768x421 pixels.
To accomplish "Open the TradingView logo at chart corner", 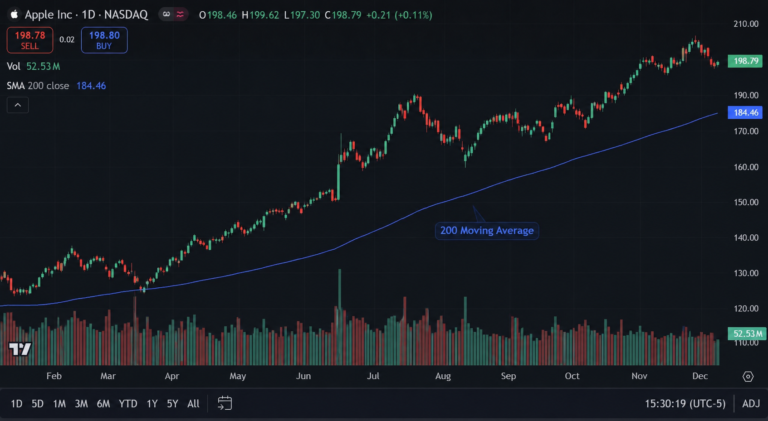I will 20,349.
